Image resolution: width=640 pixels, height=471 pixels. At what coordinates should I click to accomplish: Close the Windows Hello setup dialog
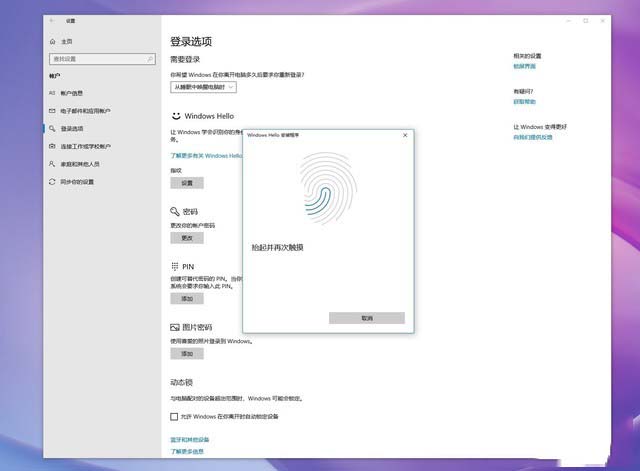tap(405, 135)
